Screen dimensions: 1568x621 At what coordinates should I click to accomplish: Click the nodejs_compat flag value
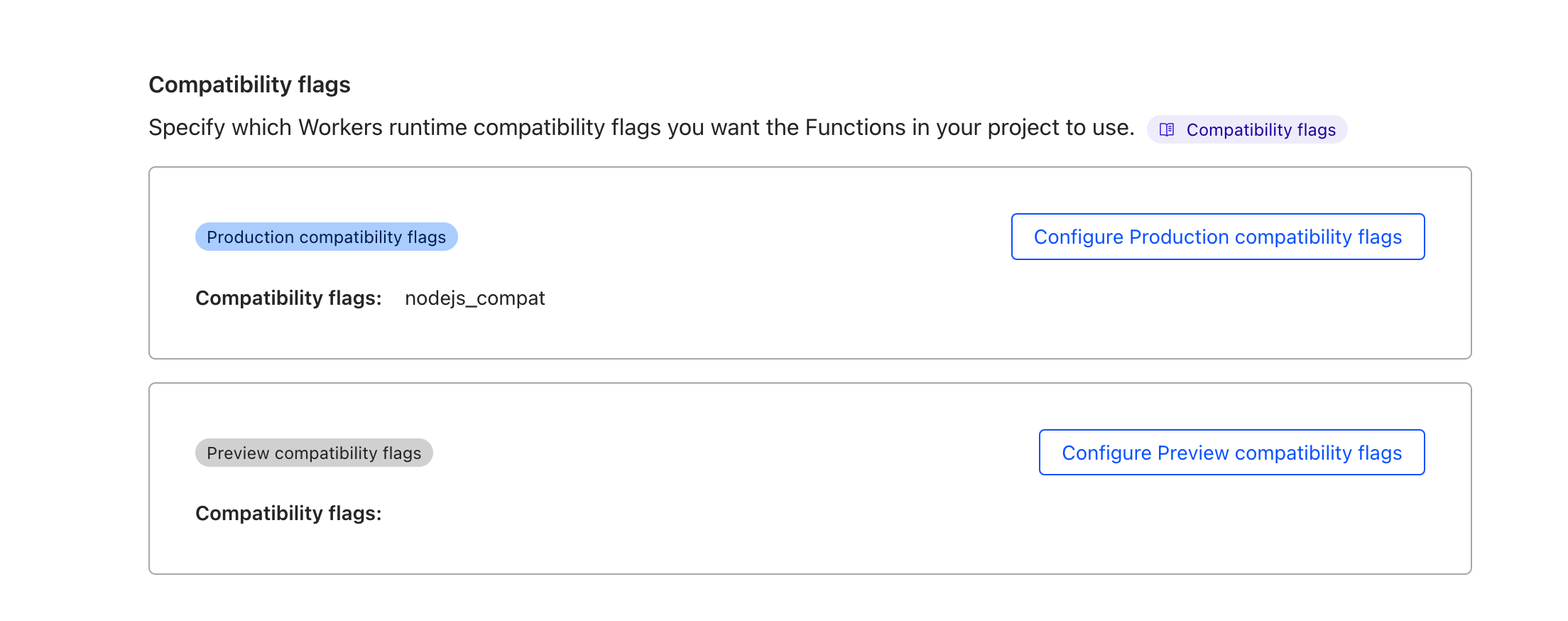[474, 298]
